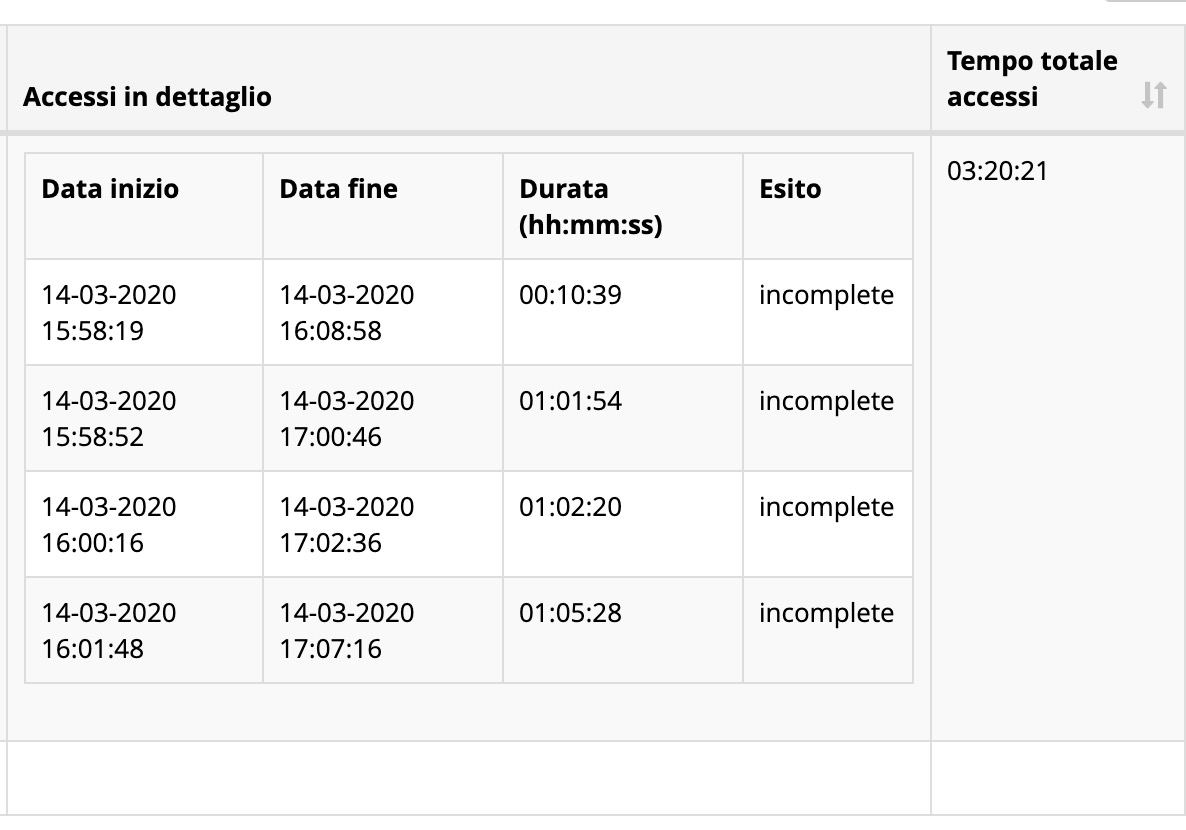Image resolution: width=1186 pixels, height=830 pixels.
Task: Select duration 01:02:20 cell
Action: coord(570,507)
